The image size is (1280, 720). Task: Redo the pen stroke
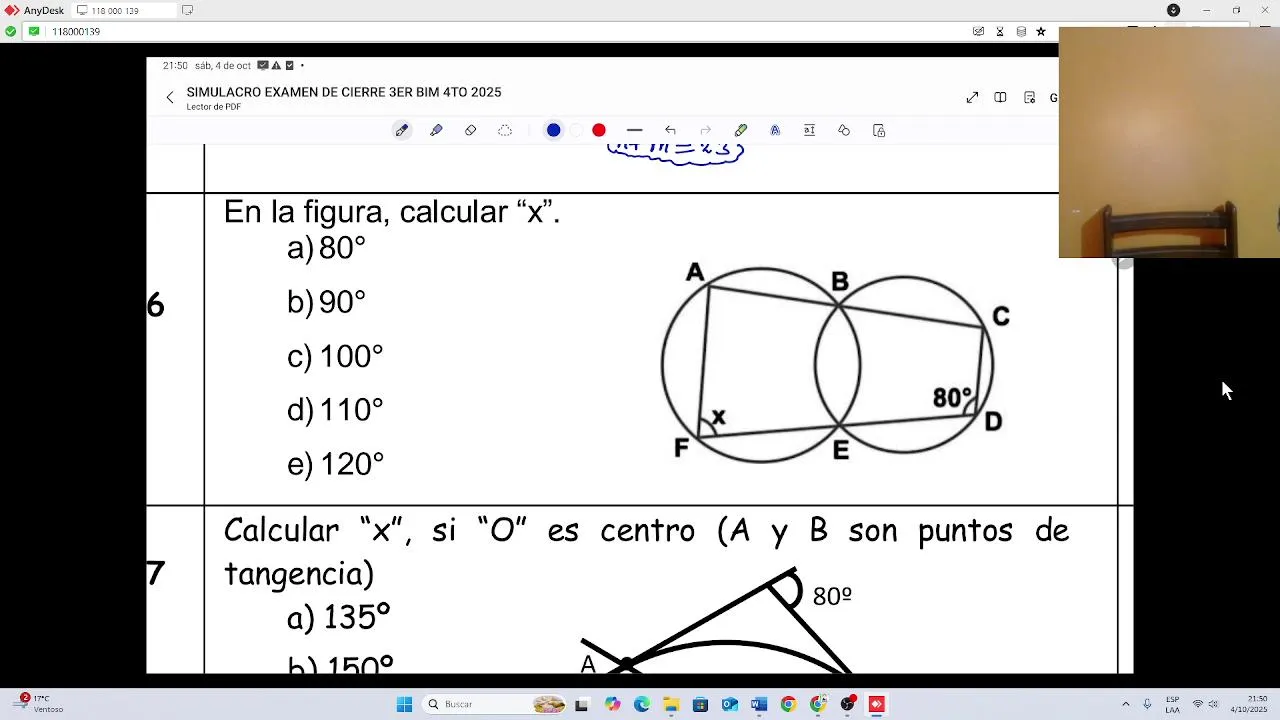[x=706, y=130]
